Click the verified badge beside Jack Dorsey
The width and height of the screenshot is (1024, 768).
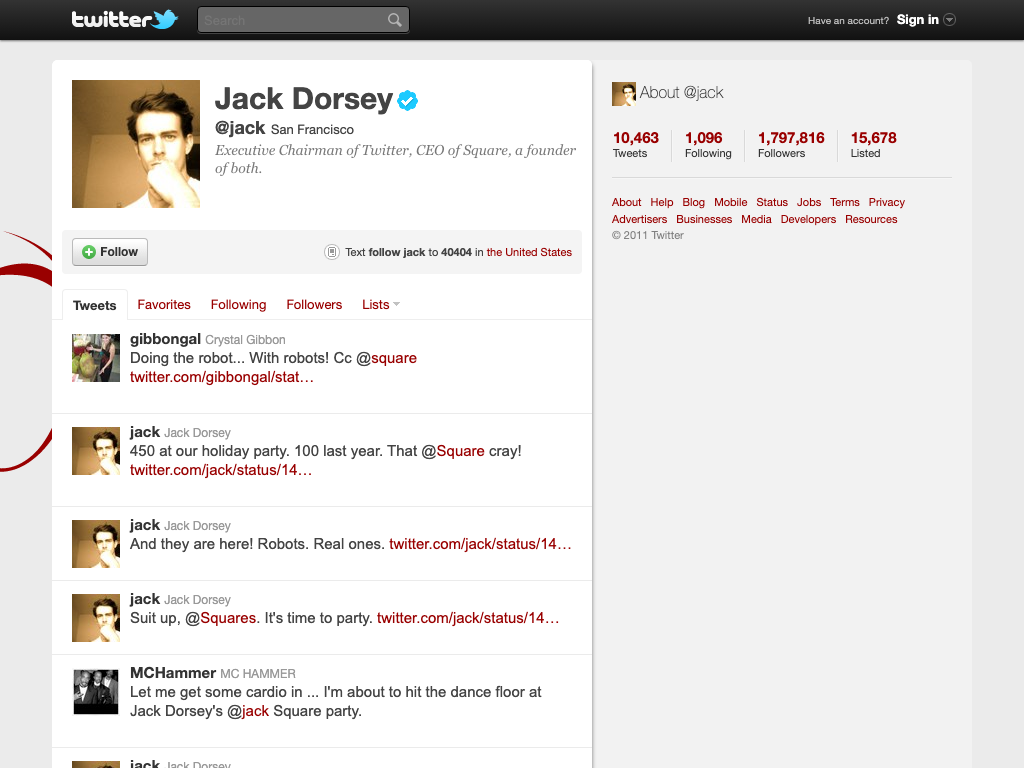tap(408, 101)
